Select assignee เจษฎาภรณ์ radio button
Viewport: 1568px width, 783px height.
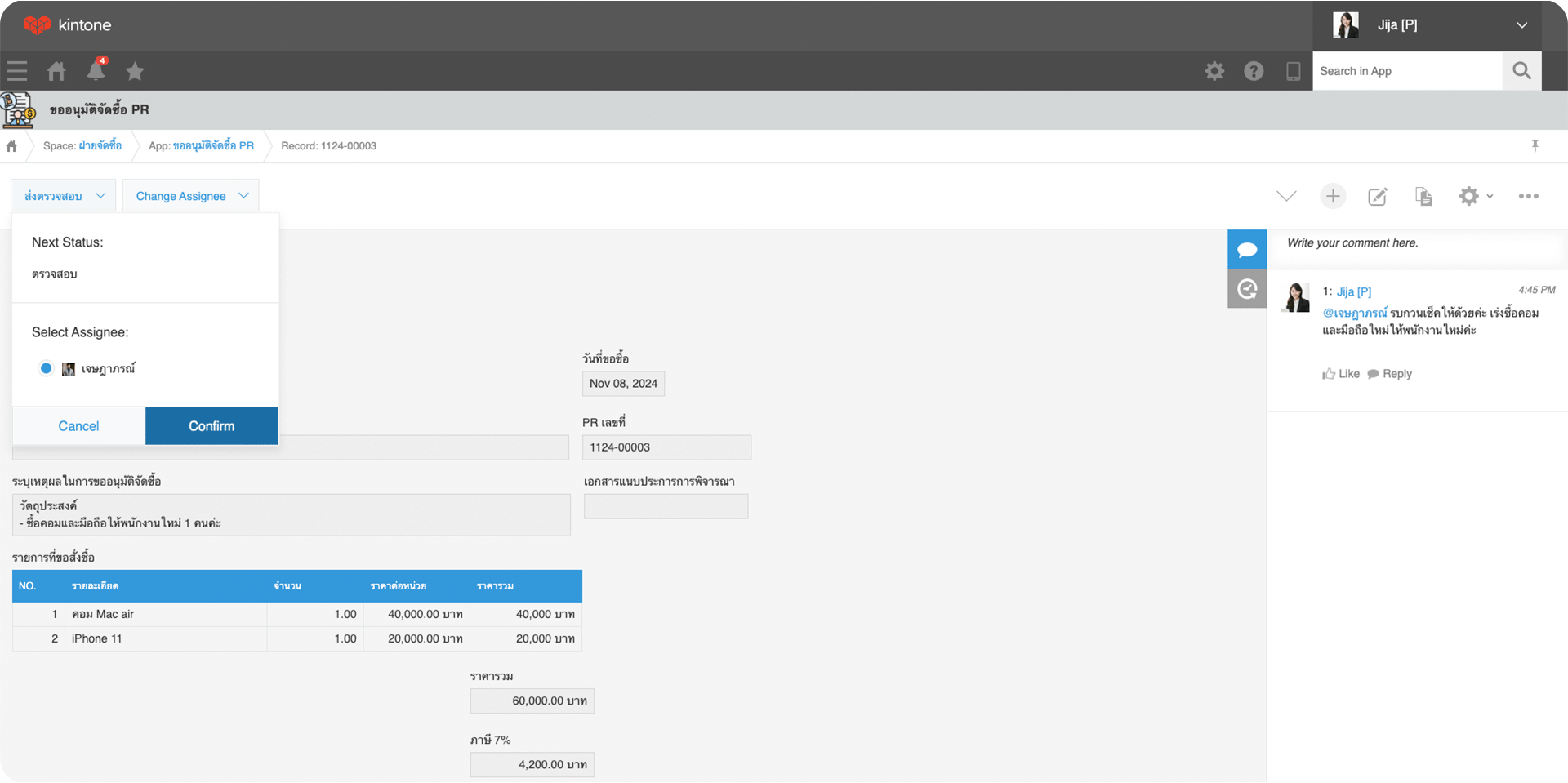click(46, 368)
